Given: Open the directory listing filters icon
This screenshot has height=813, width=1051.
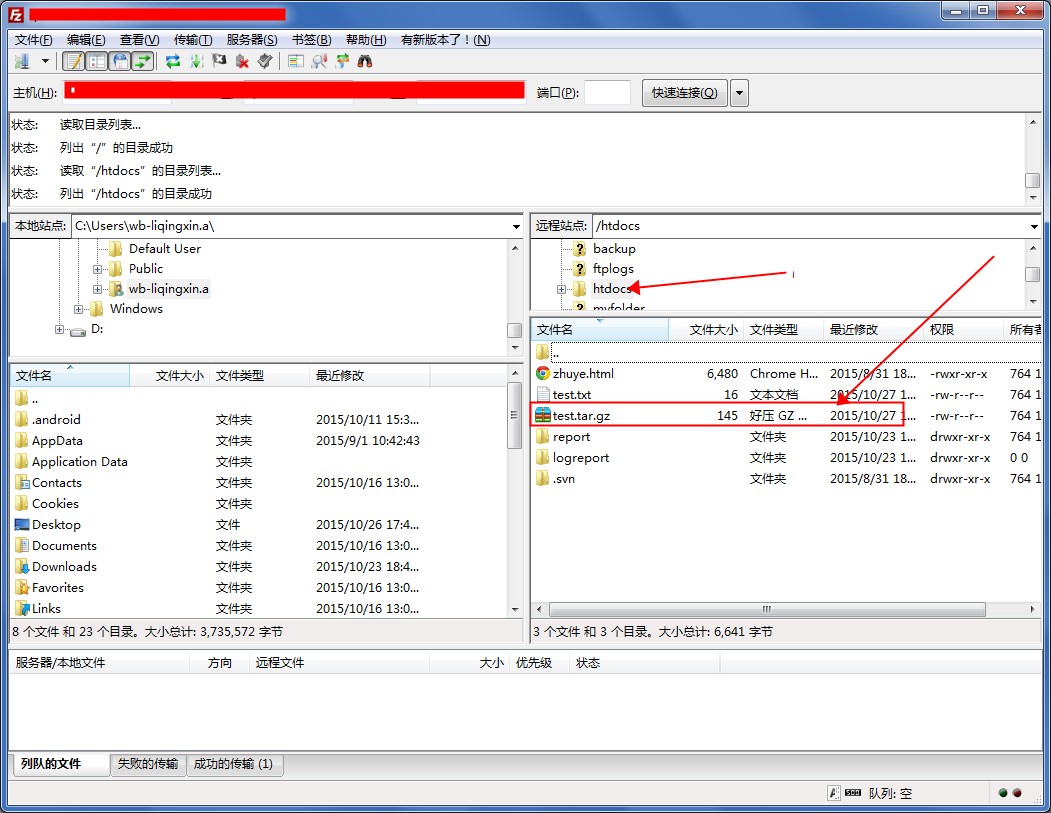Looking at the screenshot, I should coord(295,62).
